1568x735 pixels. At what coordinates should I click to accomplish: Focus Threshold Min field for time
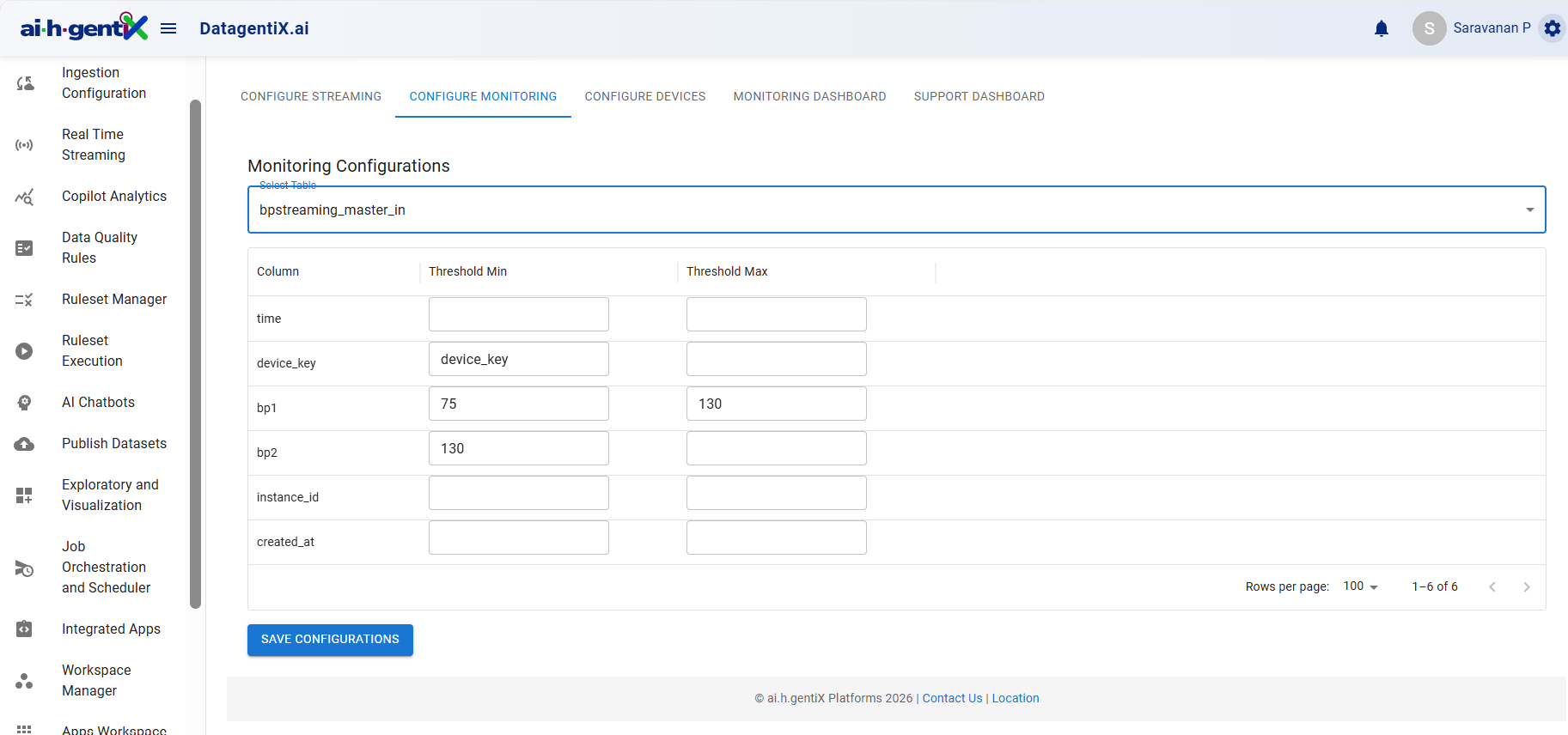click(519, 314)
